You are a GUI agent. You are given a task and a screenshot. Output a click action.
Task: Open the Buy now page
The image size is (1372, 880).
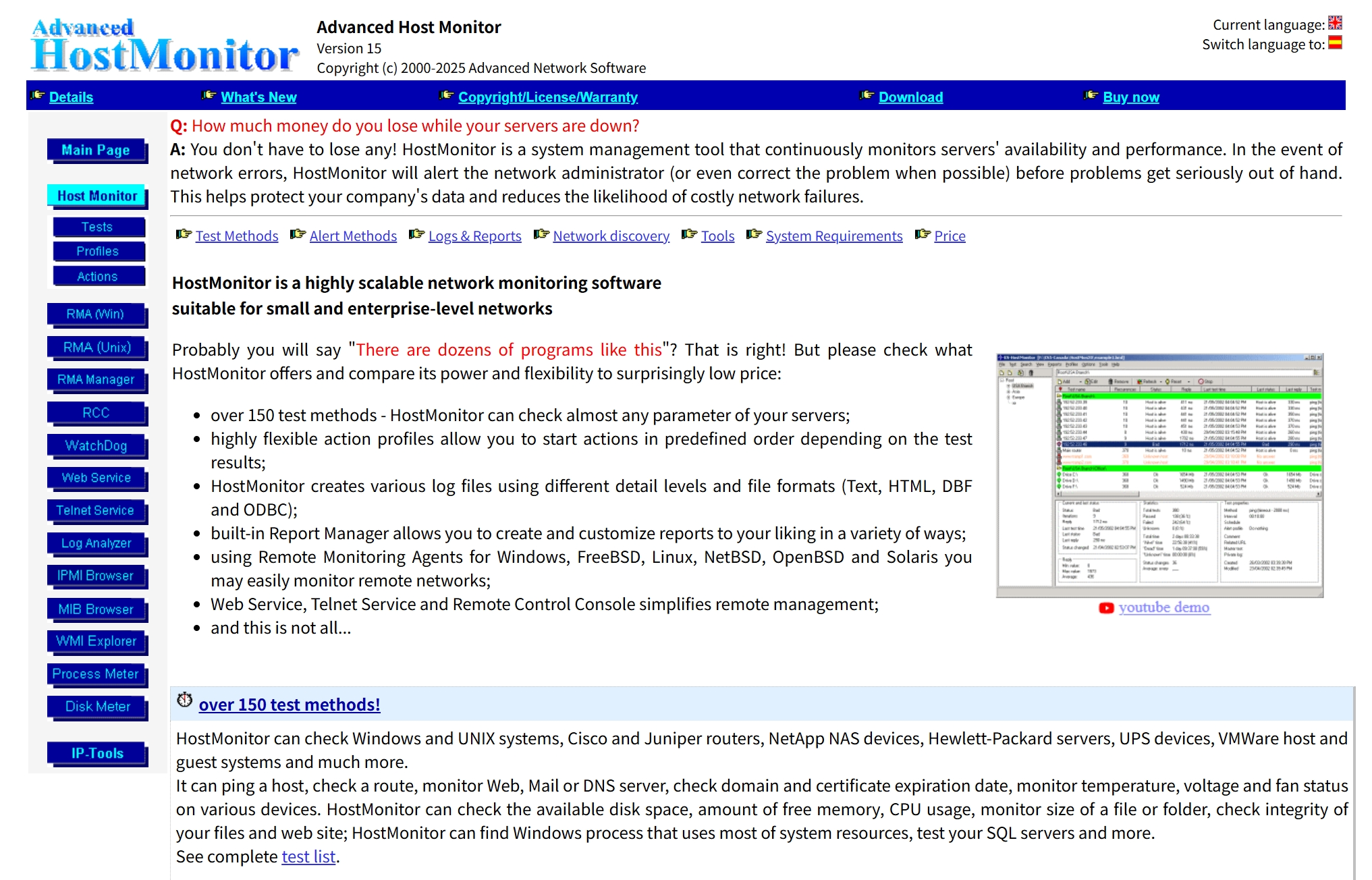point(1131,97)
